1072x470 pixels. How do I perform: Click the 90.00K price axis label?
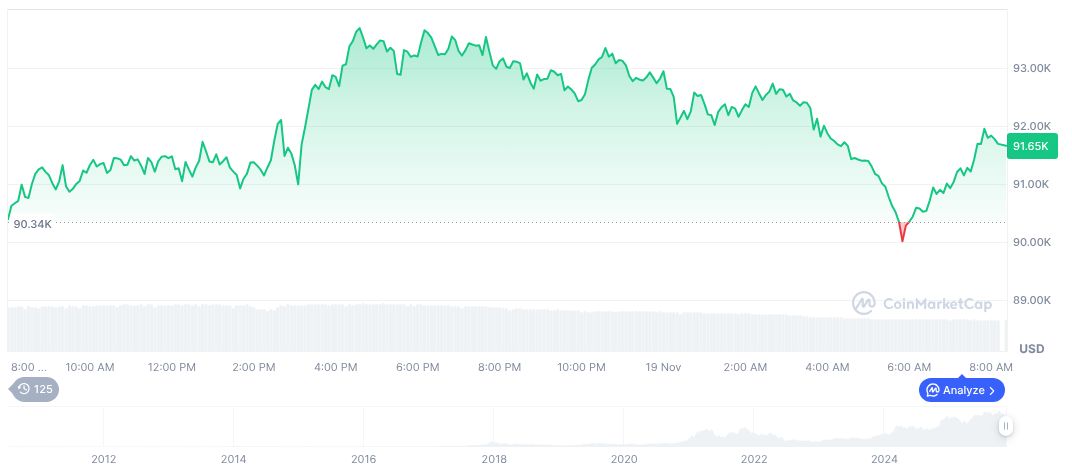[x=1032, y=242]
